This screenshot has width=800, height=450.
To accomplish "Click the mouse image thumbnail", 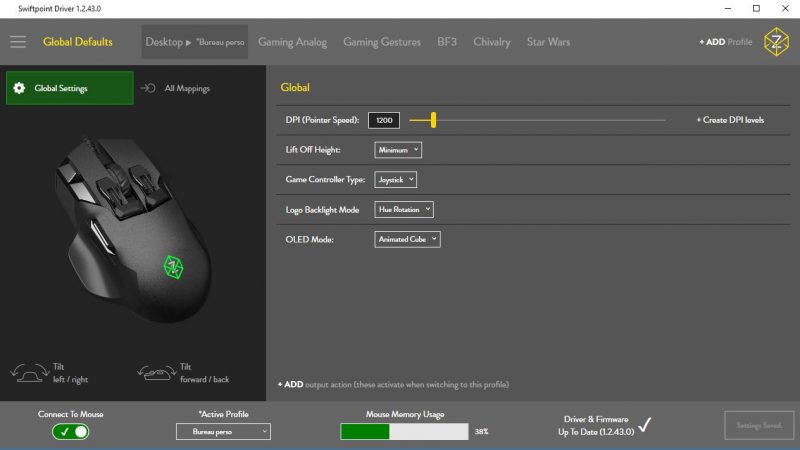I will [x=134, y=230].
